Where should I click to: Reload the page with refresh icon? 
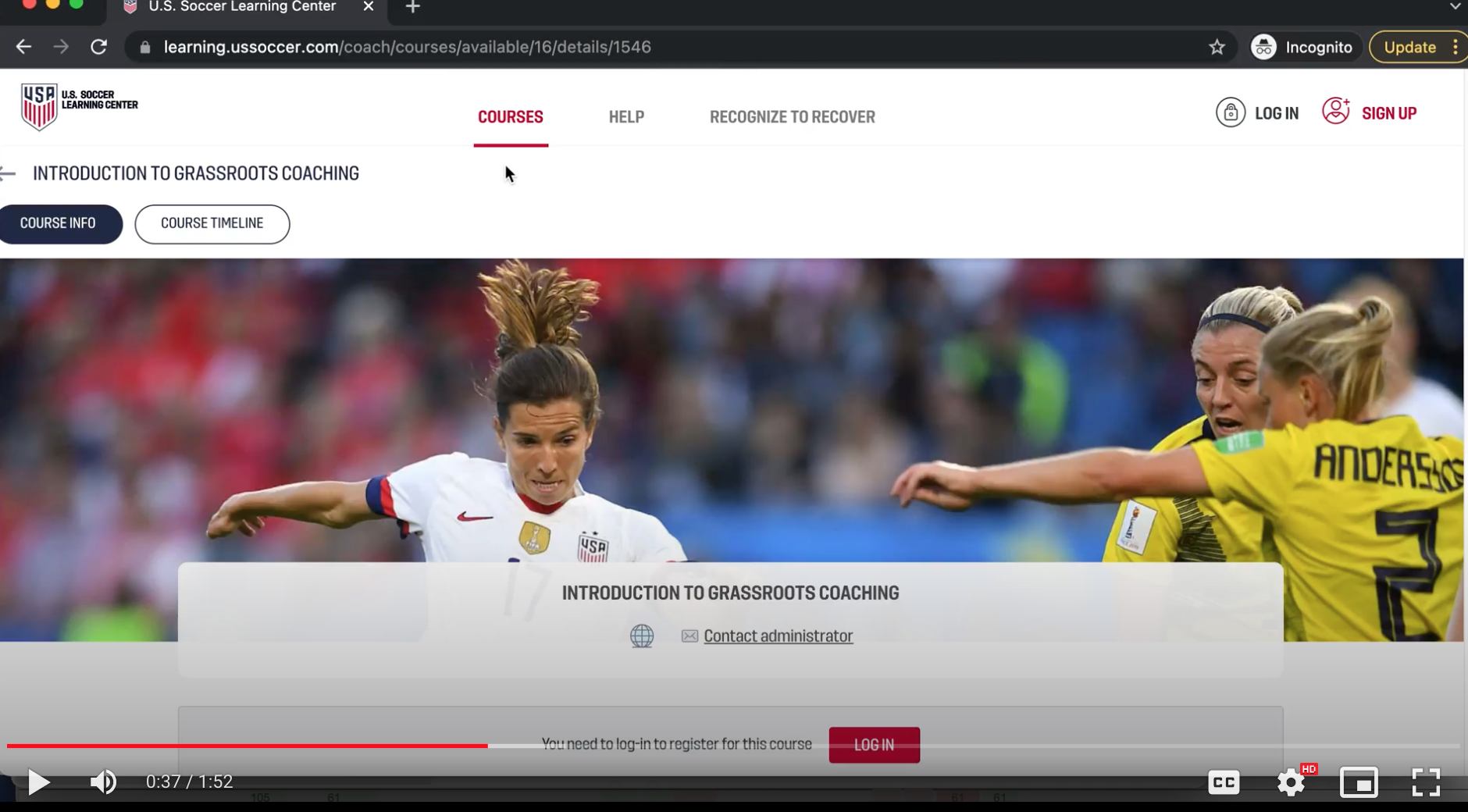[98, 47]
